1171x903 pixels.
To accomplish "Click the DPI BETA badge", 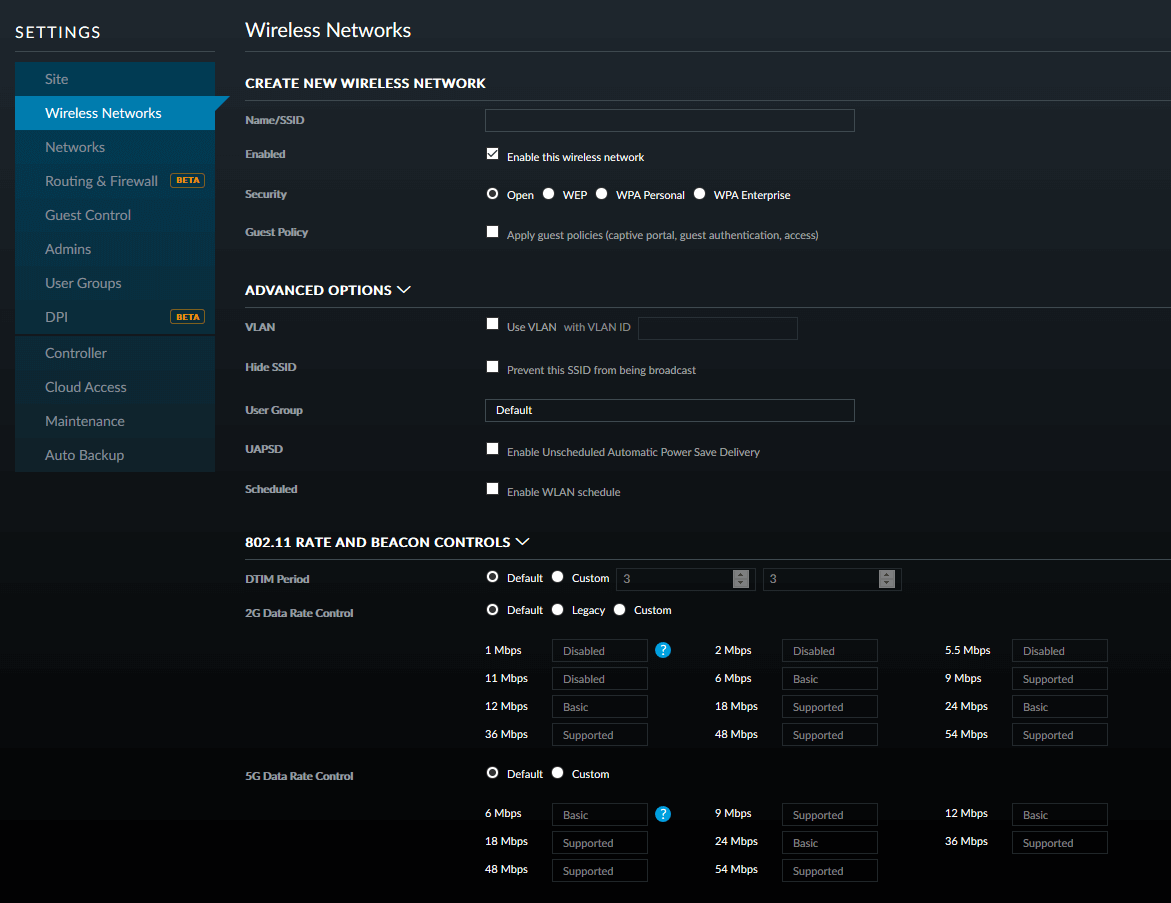I will pos(187,317).
